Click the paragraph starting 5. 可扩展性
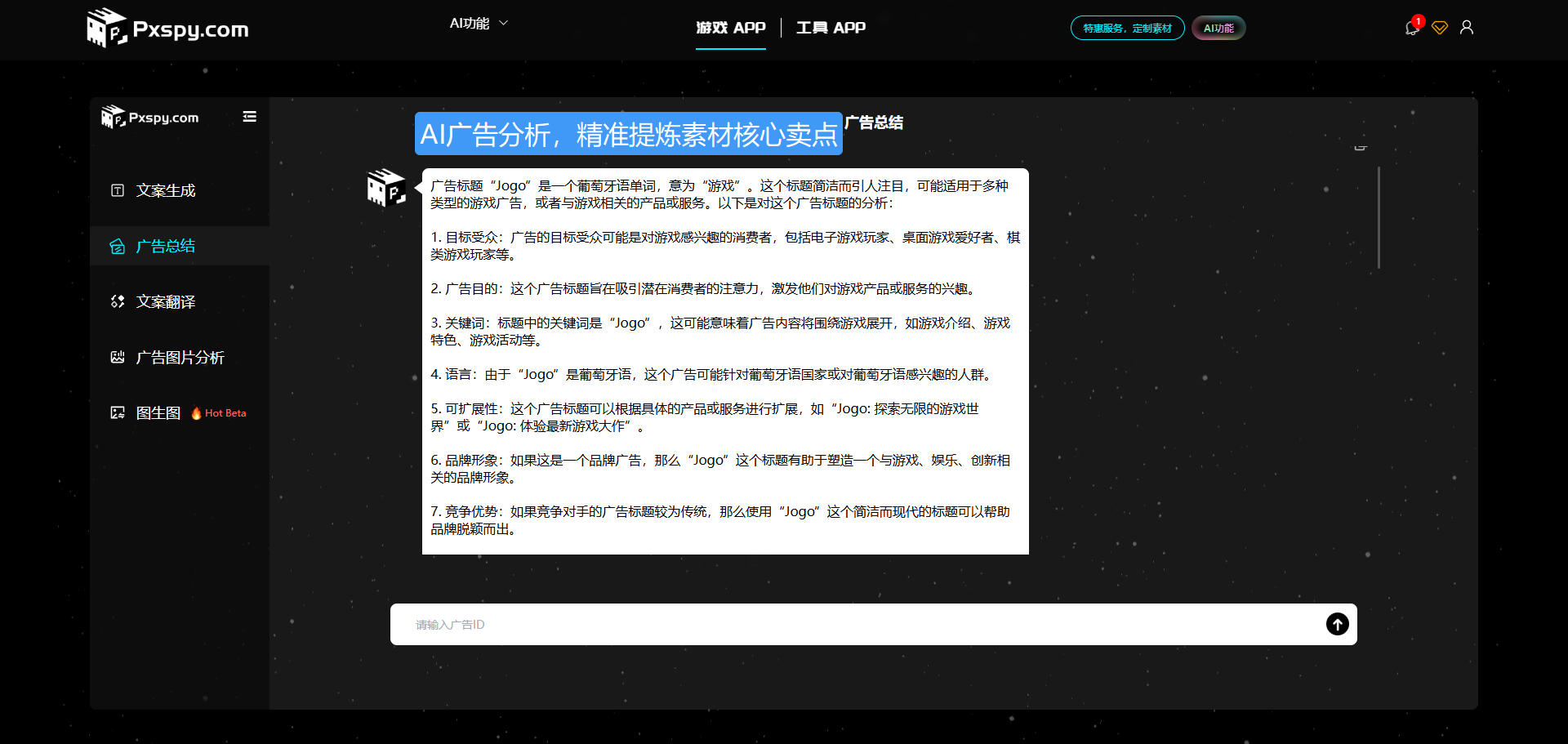Screen dimensions: 1568x744 [x=705, y=417]
